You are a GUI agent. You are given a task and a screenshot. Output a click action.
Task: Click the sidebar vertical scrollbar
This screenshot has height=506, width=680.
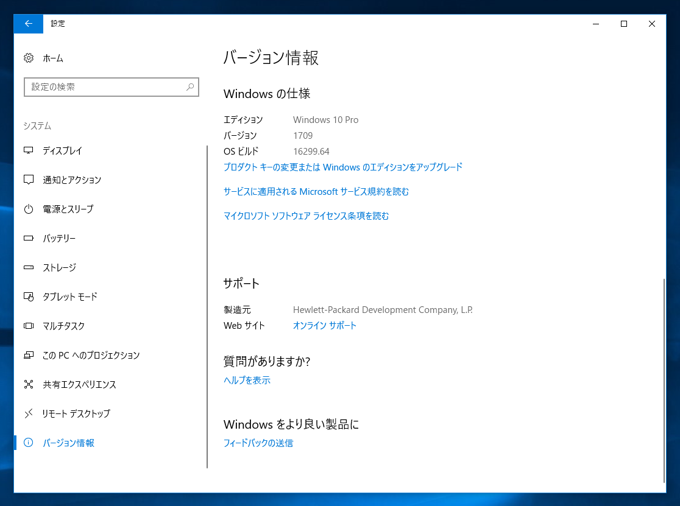tap(207, 307)
